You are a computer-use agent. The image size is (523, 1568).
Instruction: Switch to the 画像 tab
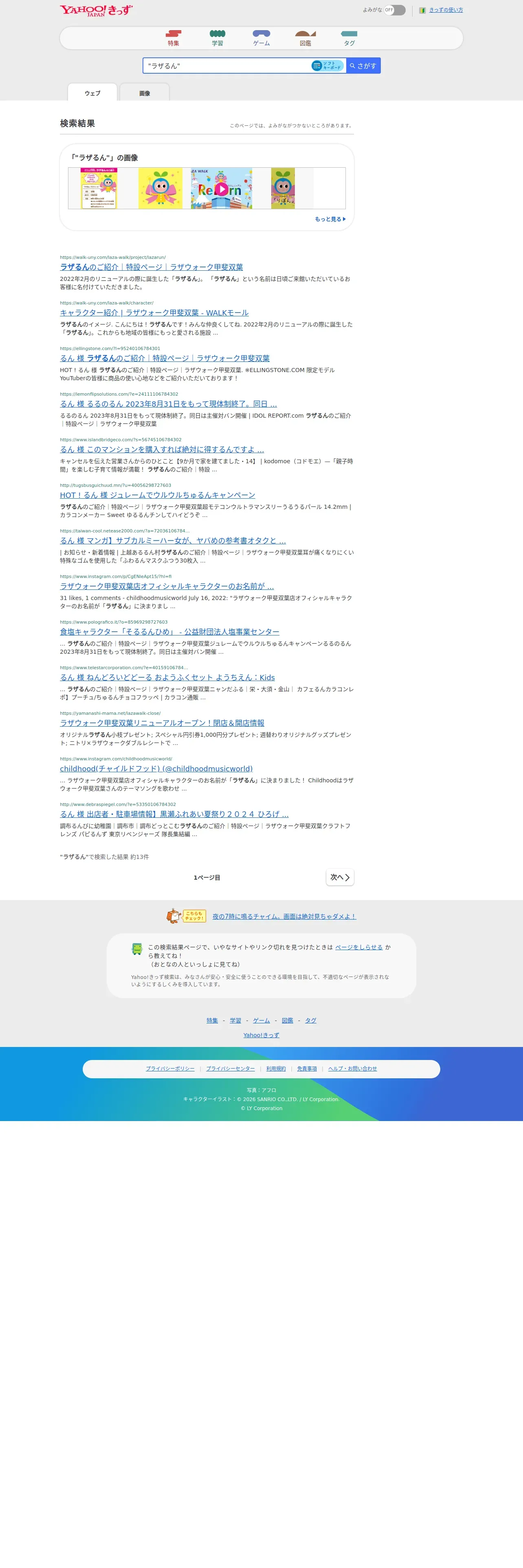144,92
